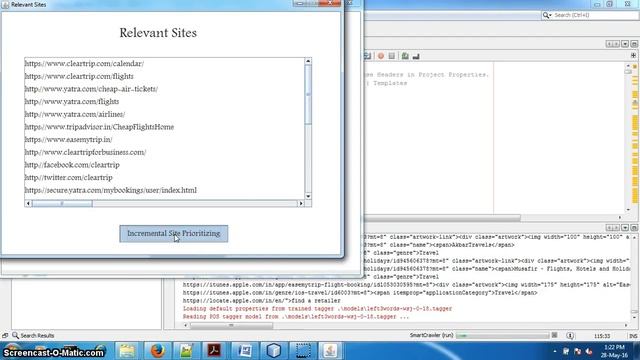Open Windows Explorer from the taskbar
Viewport: 640px width, 360px height.
click(127, 351)
